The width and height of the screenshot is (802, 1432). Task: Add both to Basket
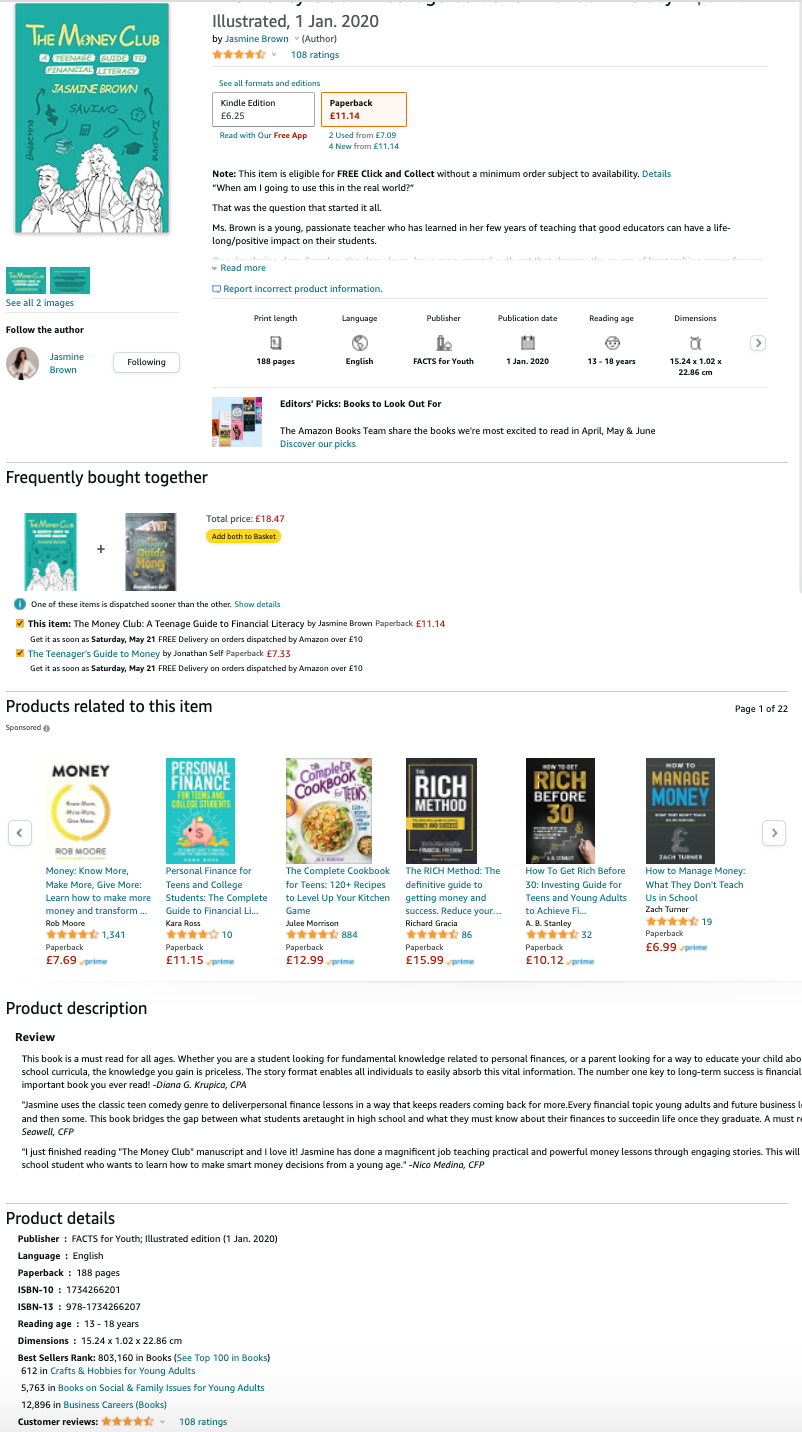(x=243, y=536)
